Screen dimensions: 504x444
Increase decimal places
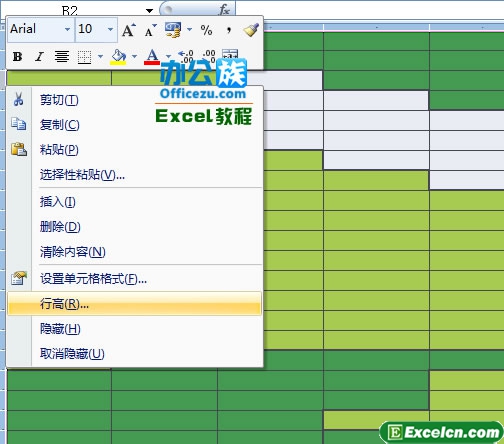[x=186, y=56]
